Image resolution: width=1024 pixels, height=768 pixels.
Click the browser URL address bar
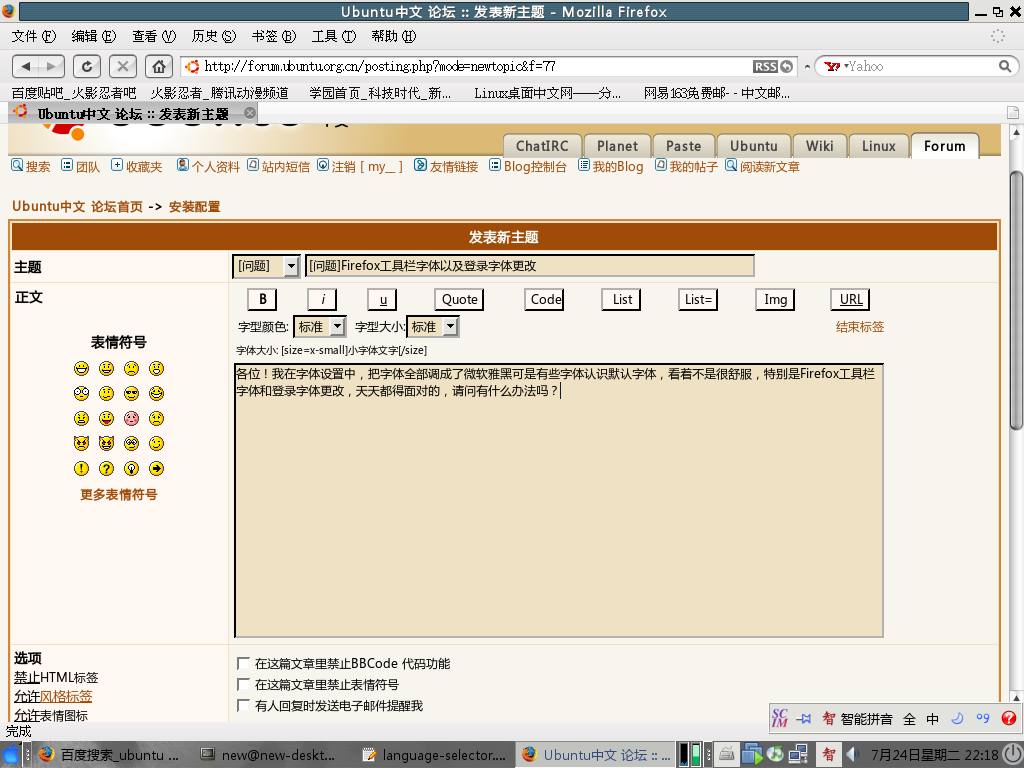click(x=477, y=66)
